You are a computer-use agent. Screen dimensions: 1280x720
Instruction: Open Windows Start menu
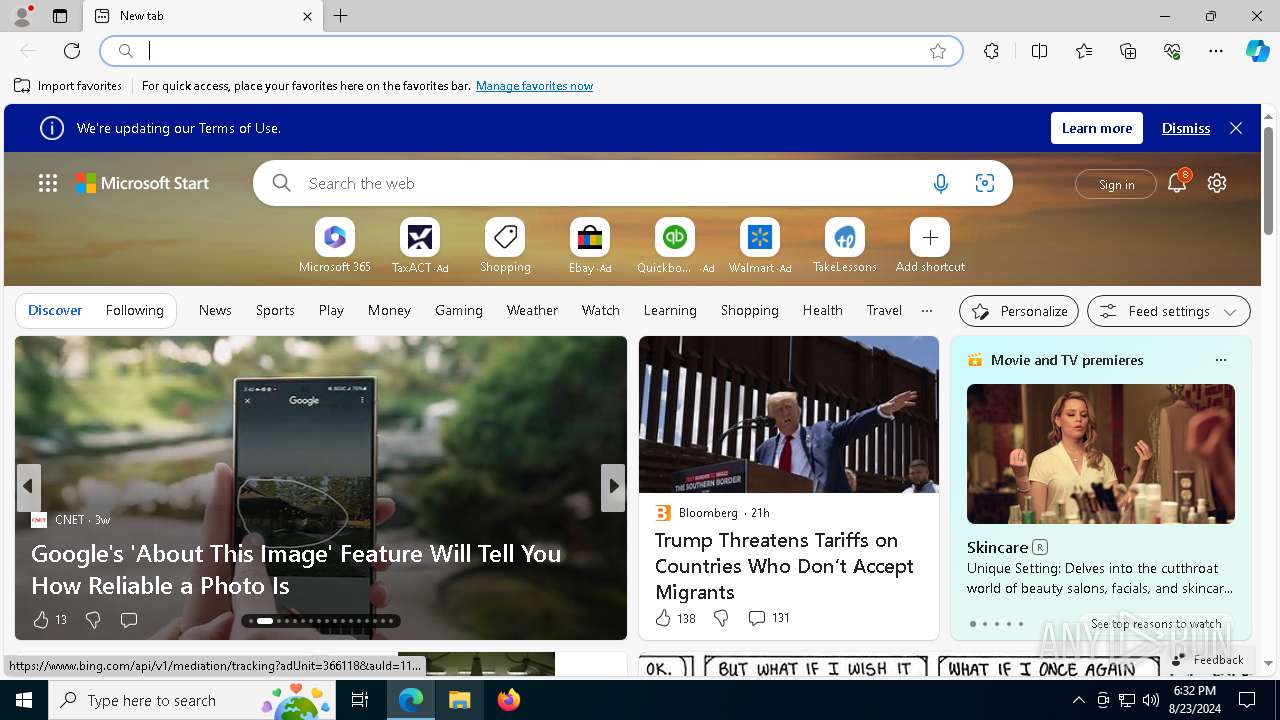(24, 700)
